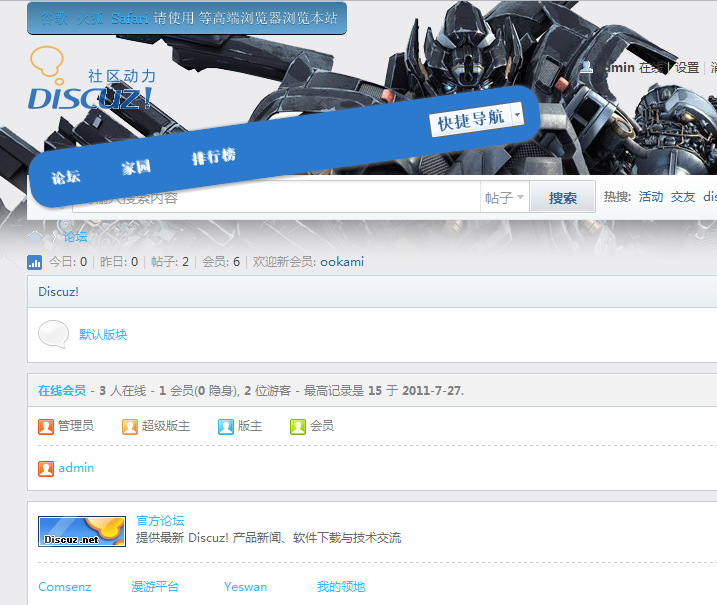717x605 pixels.
Task: Click the record date 2011-7-27 text
Action: 431,391
